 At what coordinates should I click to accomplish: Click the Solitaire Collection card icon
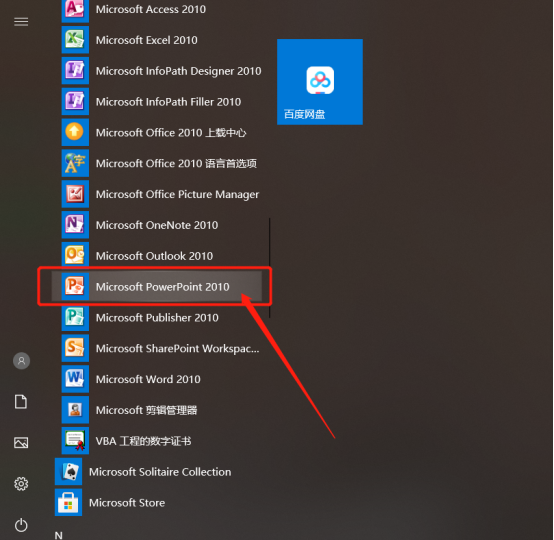pyautogui.click(x=68, y=471)
